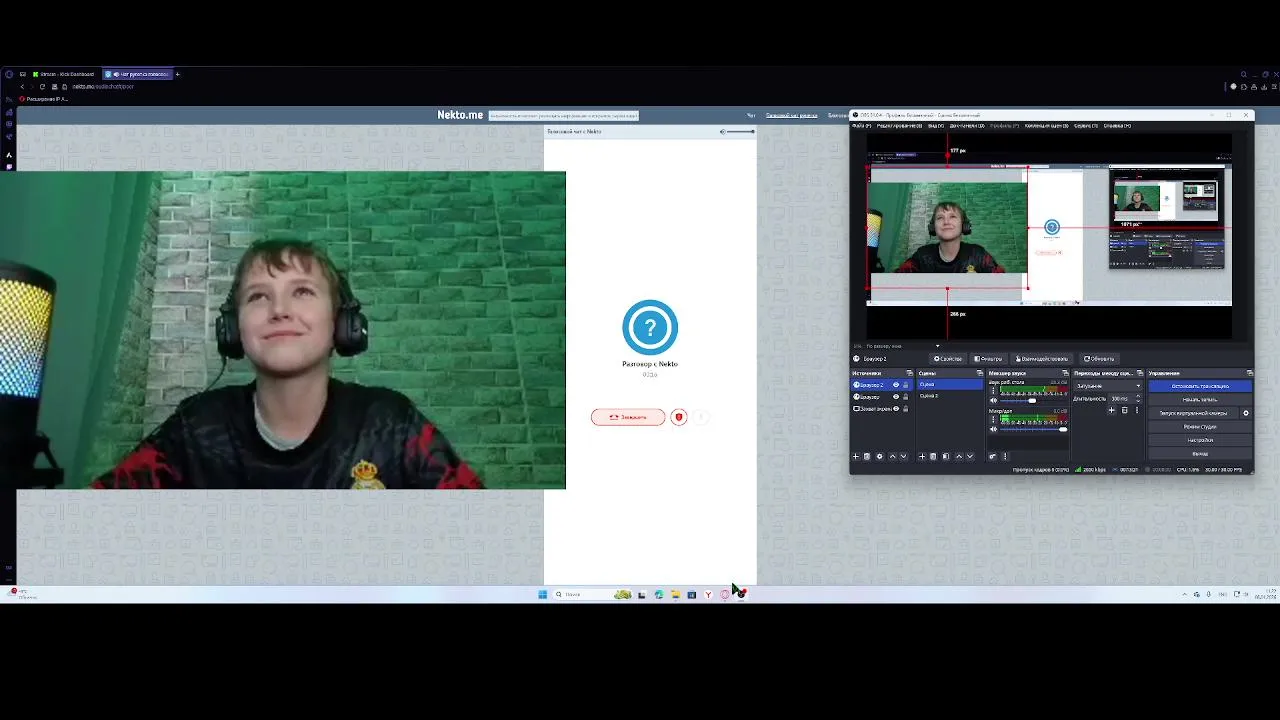Remove selected scene with Scenes trash icon
Viewport: 1280px width, 720px height.
(933, 456)
